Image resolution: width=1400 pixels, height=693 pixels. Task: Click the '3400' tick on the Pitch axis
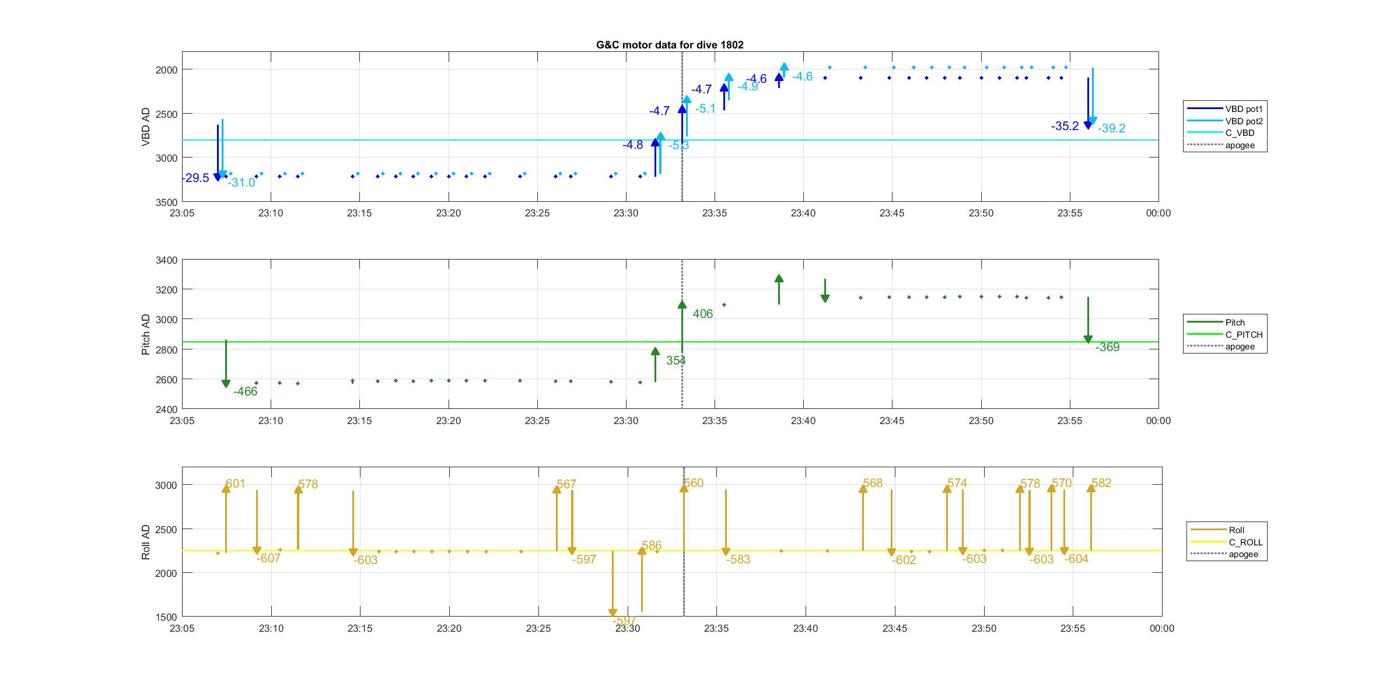tap(165, 260)
